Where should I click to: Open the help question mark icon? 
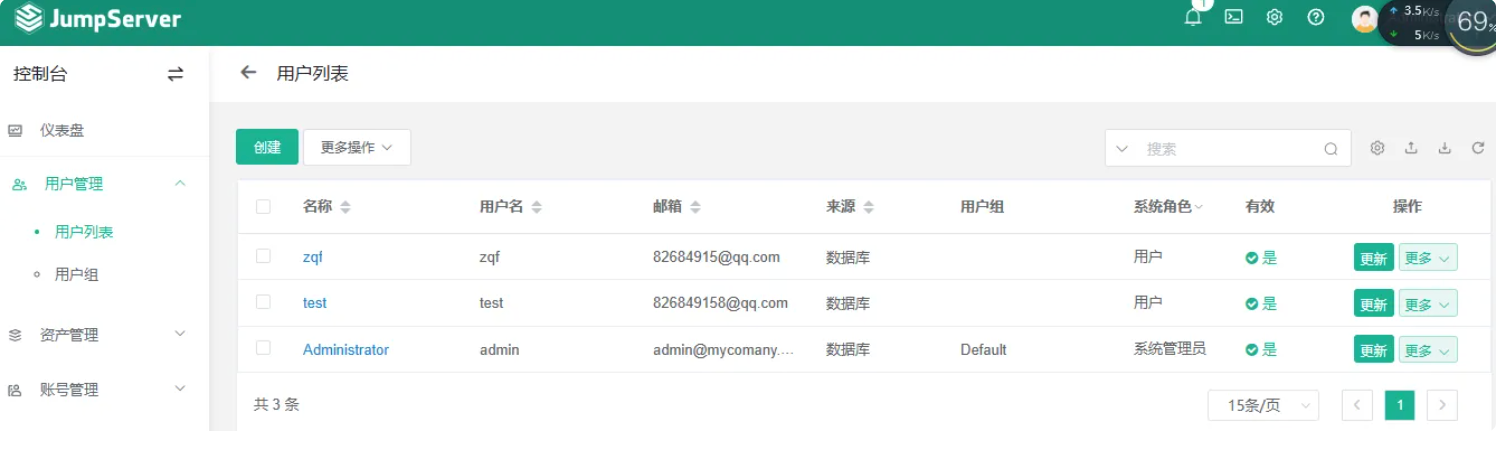pyautogui.click(x=1316, y=17)
